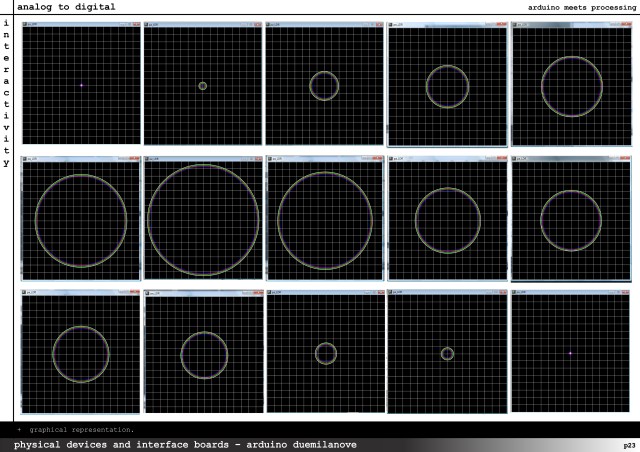
Task: Select the tiny circle in the top-row second window
Action: point(203,86)
